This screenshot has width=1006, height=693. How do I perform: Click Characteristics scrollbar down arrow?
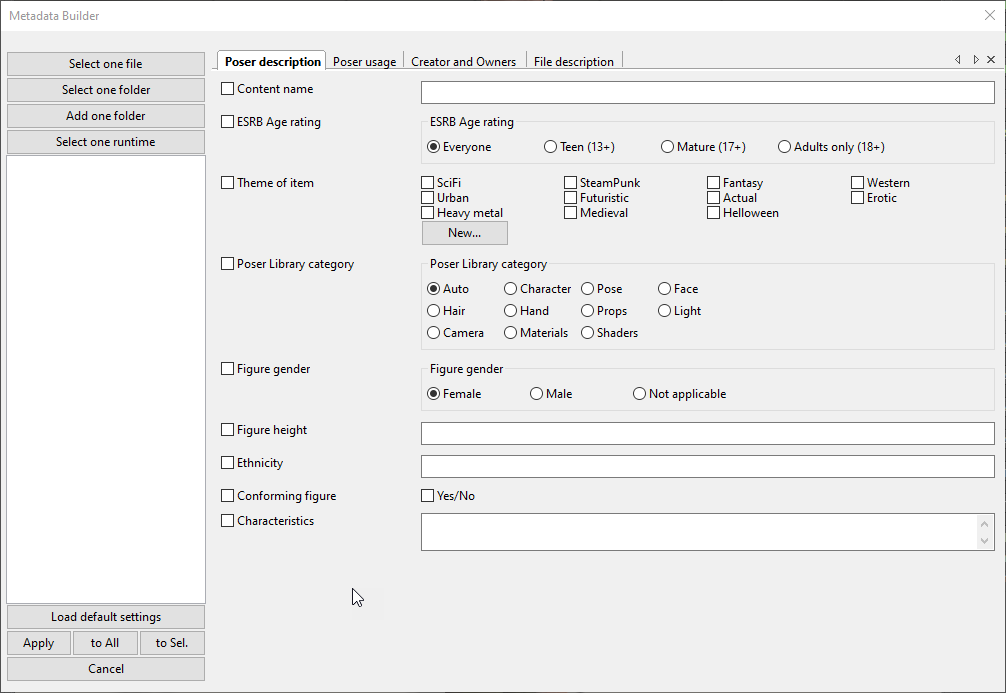[x=986, y=541]
